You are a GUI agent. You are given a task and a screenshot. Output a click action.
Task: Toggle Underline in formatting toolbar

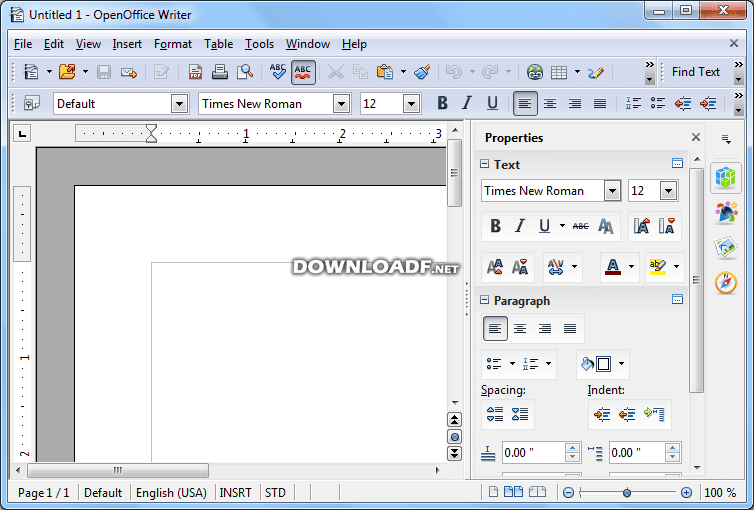[492, 103]
